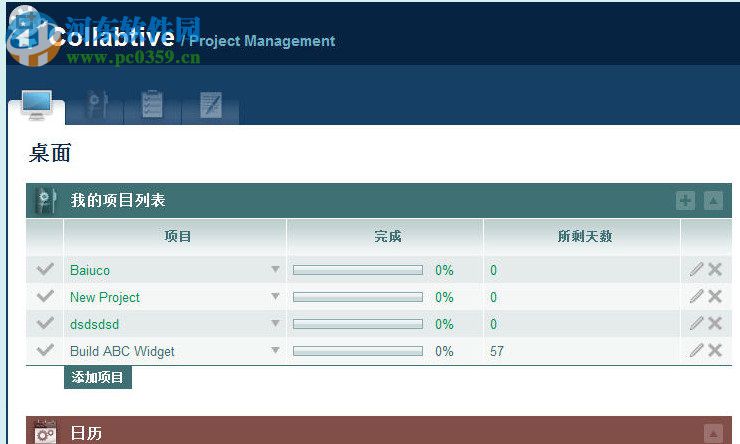Screen dimensions: 740x444
Task: Edit the New Project project with the pencil icon
Action: 696,296
